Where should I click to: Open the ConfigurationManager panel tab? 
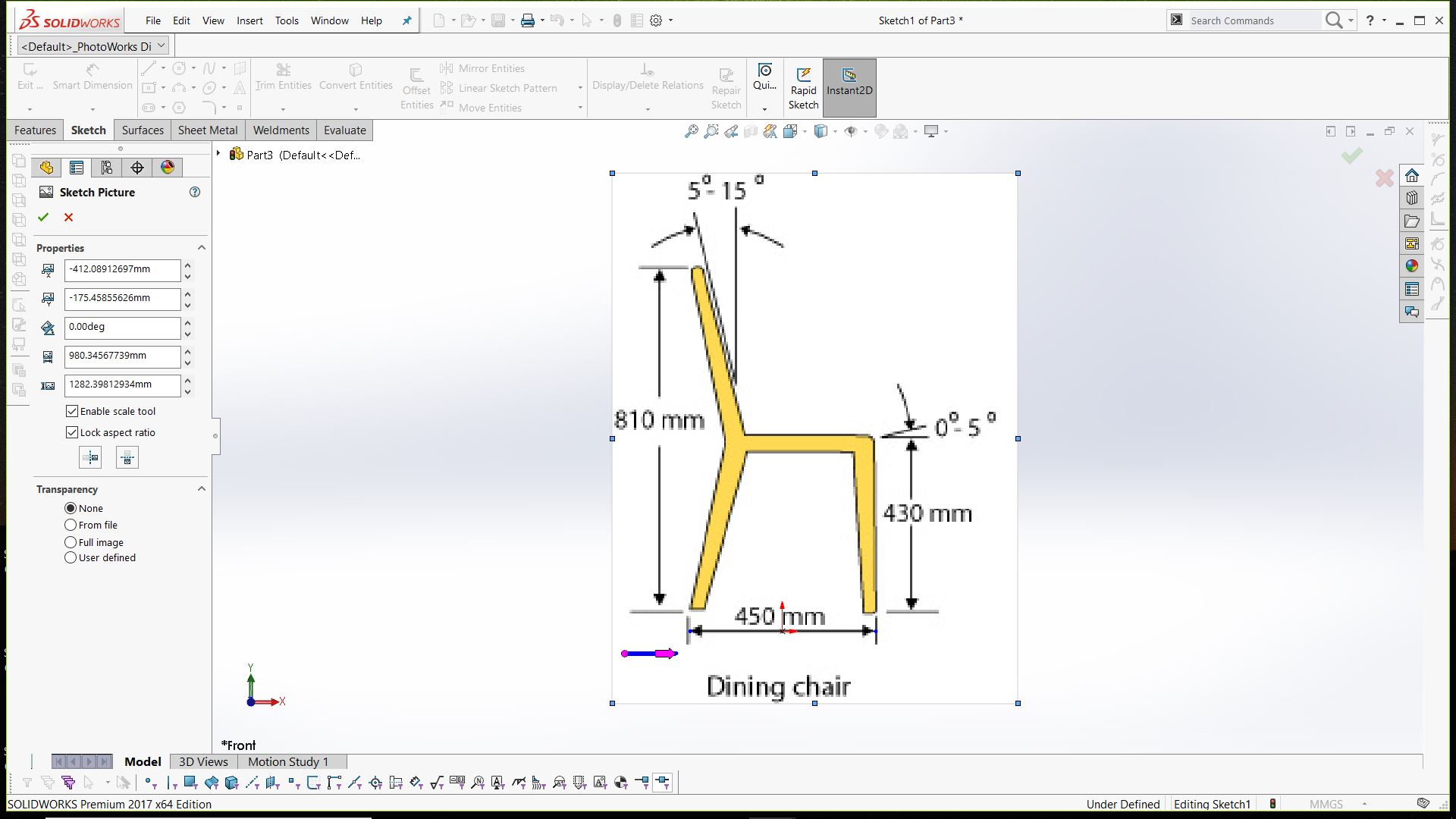click(x=107, y=168)
